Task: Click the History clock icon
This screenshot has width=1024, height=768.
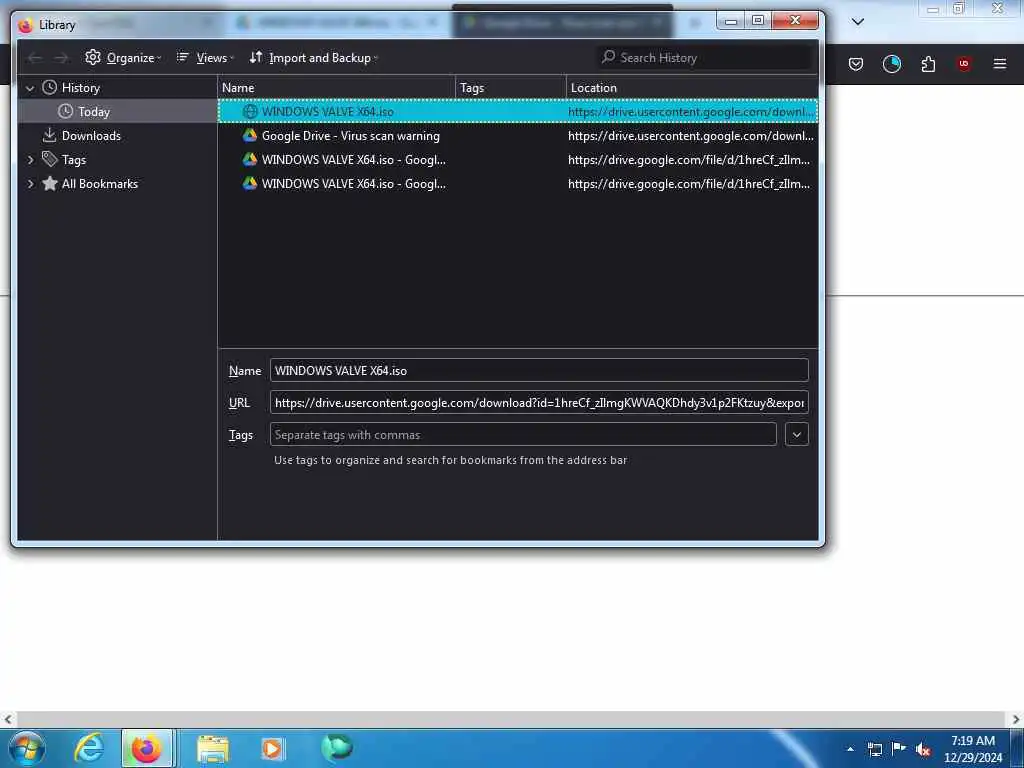Action: point(50,87)
